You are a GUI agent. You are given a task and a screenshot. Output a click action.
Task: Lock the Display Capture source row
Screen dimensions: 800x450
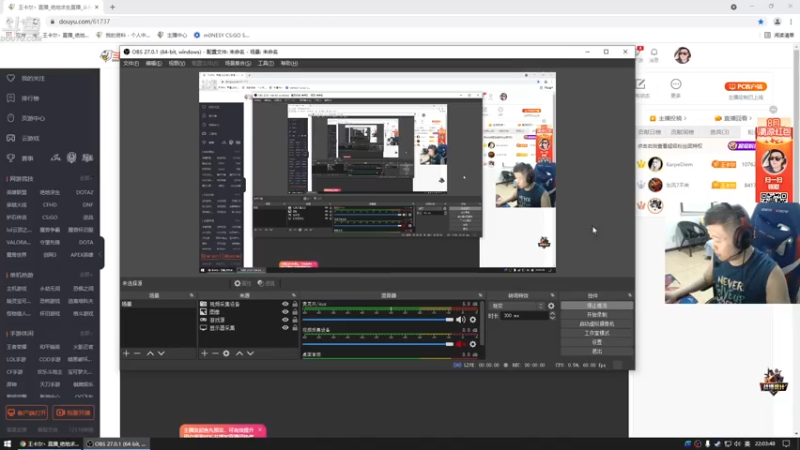[294, 328]
